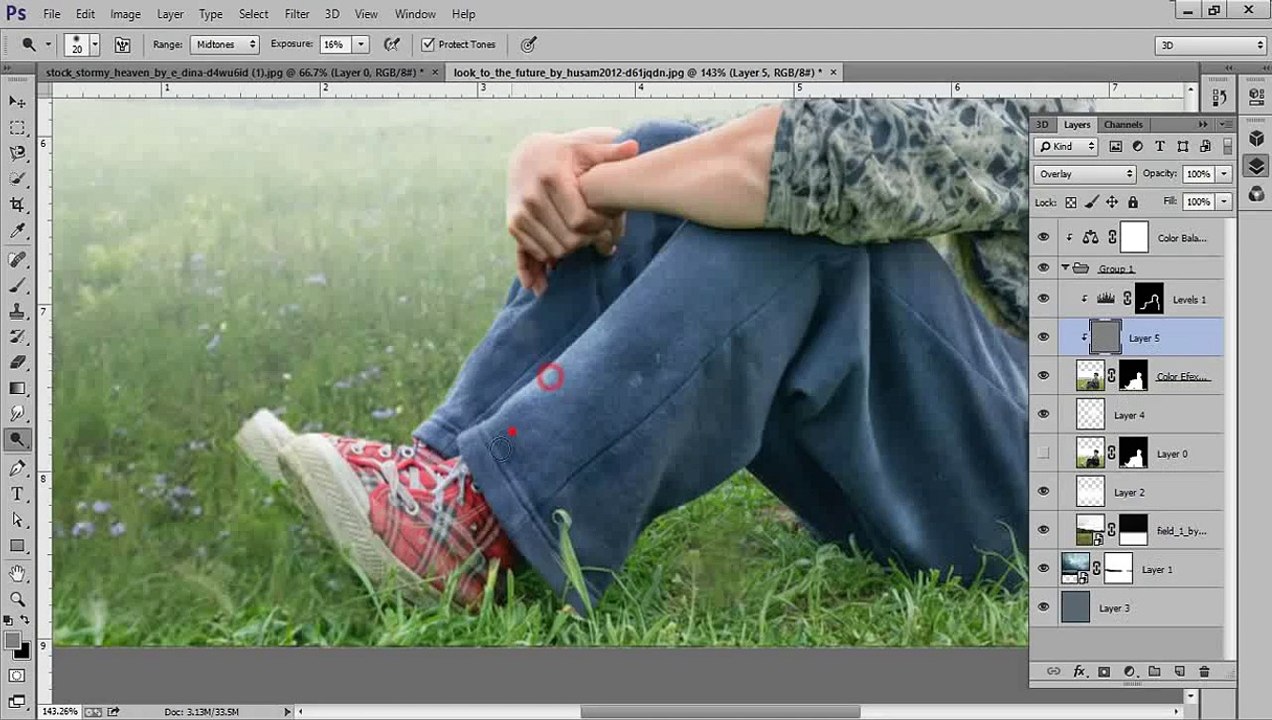Show Layer 0 by clicking visibility box
The image size is (1272, 720).
[1044, 454]
